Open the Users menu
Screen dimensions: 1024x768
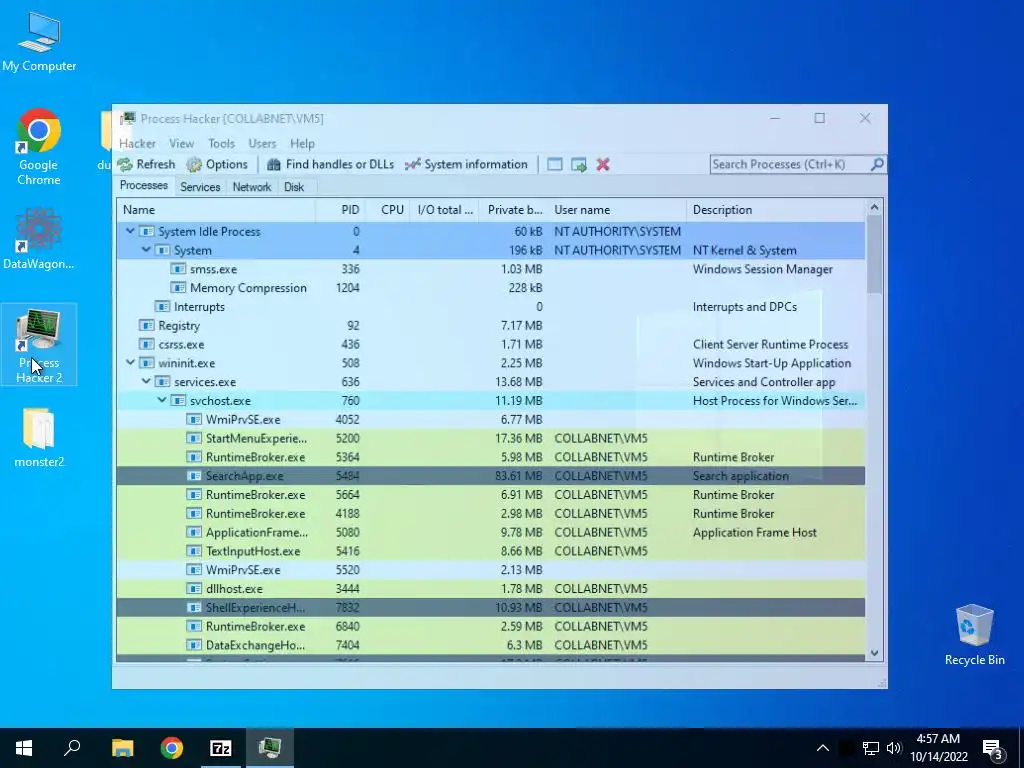point(262,144)
